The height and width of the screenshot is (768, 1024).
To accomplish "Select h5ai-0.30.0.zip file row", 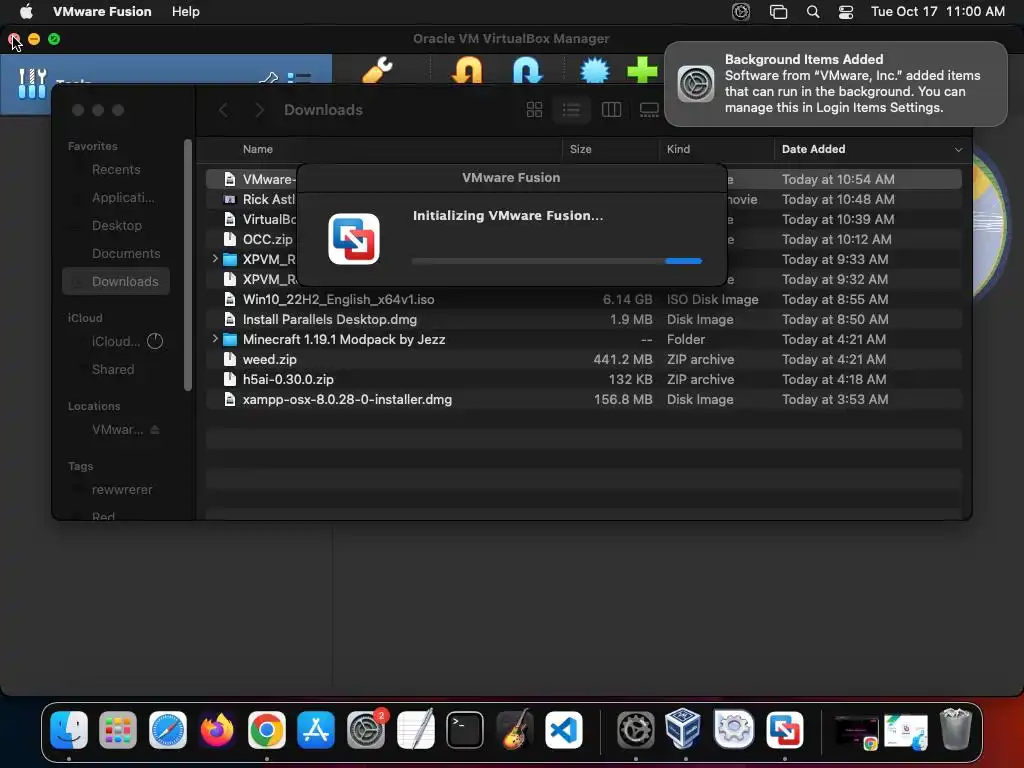I will click(584, 379).
